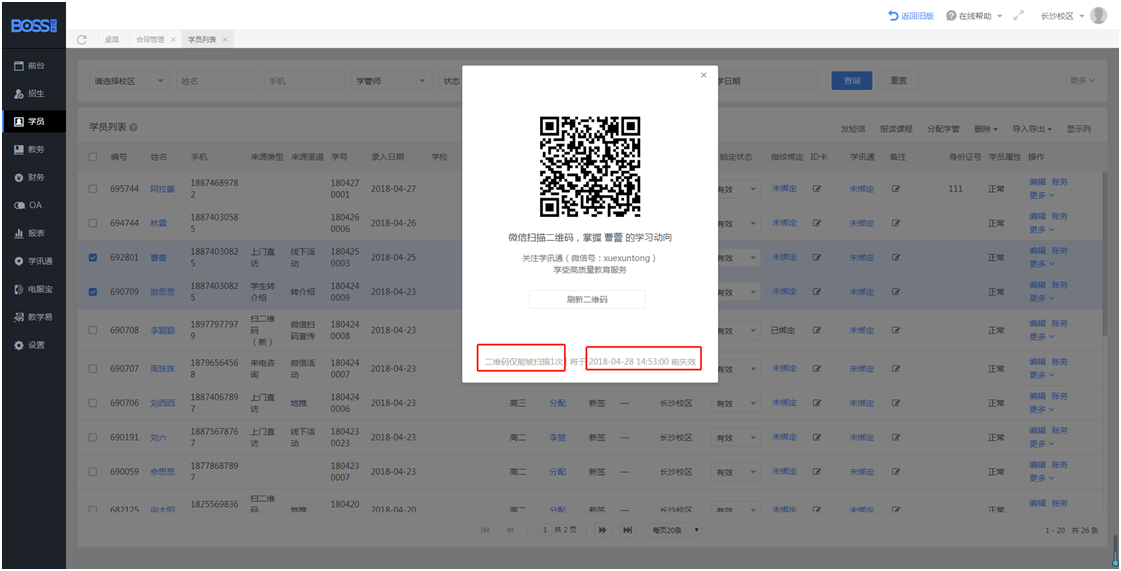Click the 重置 reset button

pyautogui.click(x=898, y=81)
